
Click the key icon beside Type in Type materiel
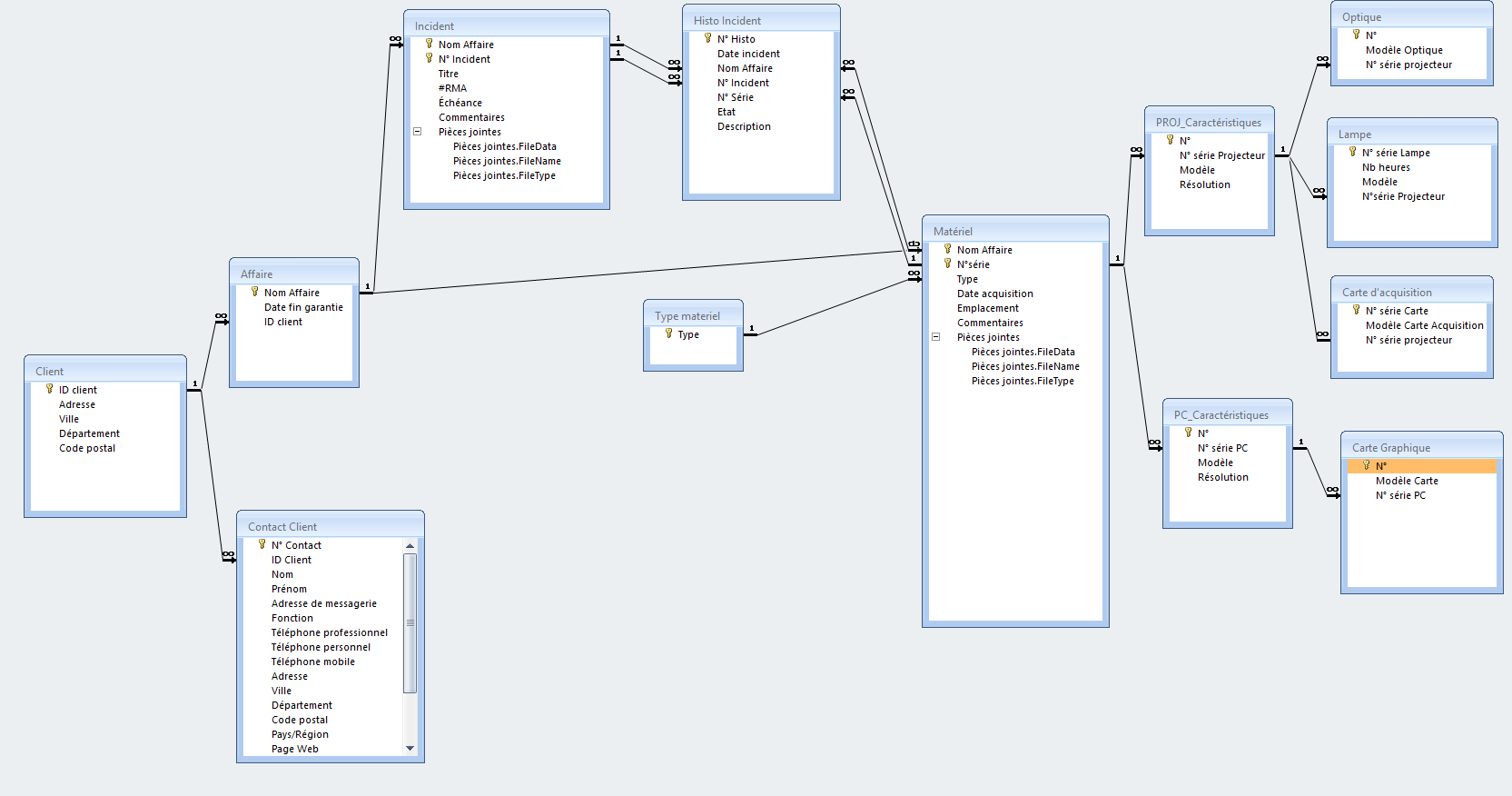click(x=668, y=333)
